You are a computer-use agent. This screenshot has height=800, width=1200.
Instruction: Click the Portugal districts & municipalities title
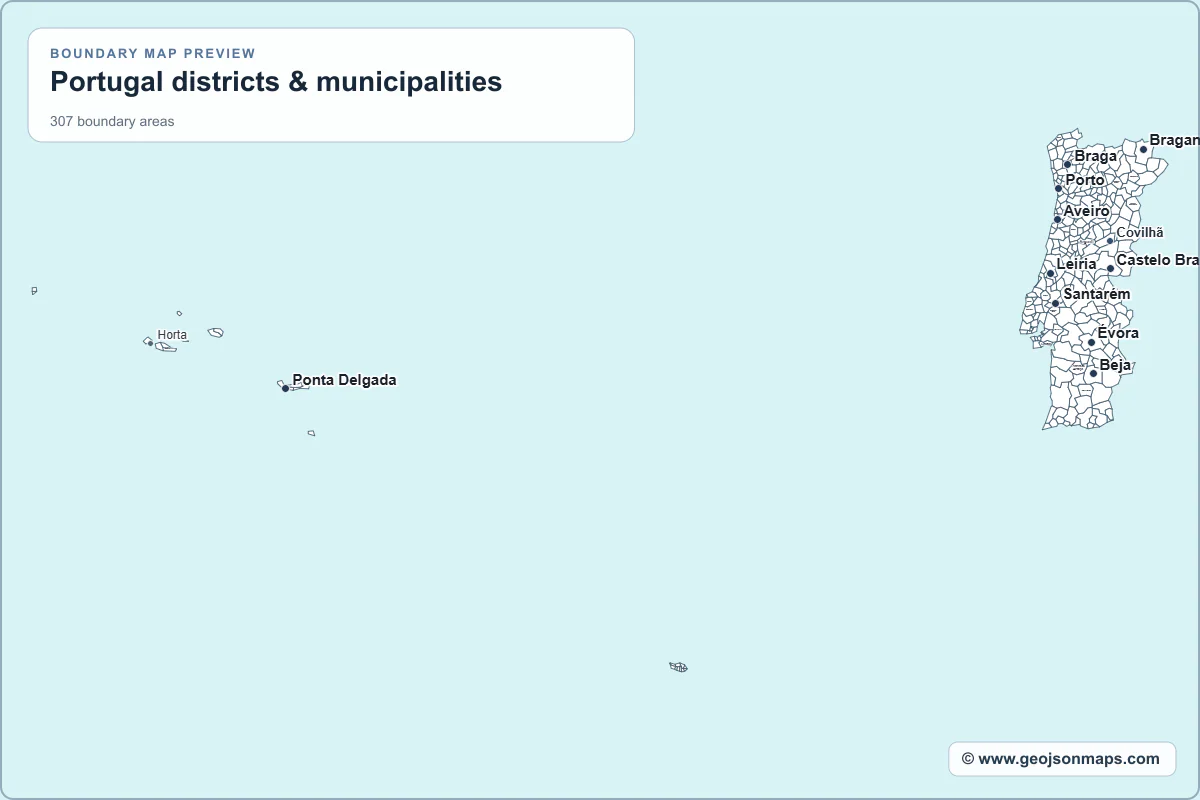(x=276, y=82)
